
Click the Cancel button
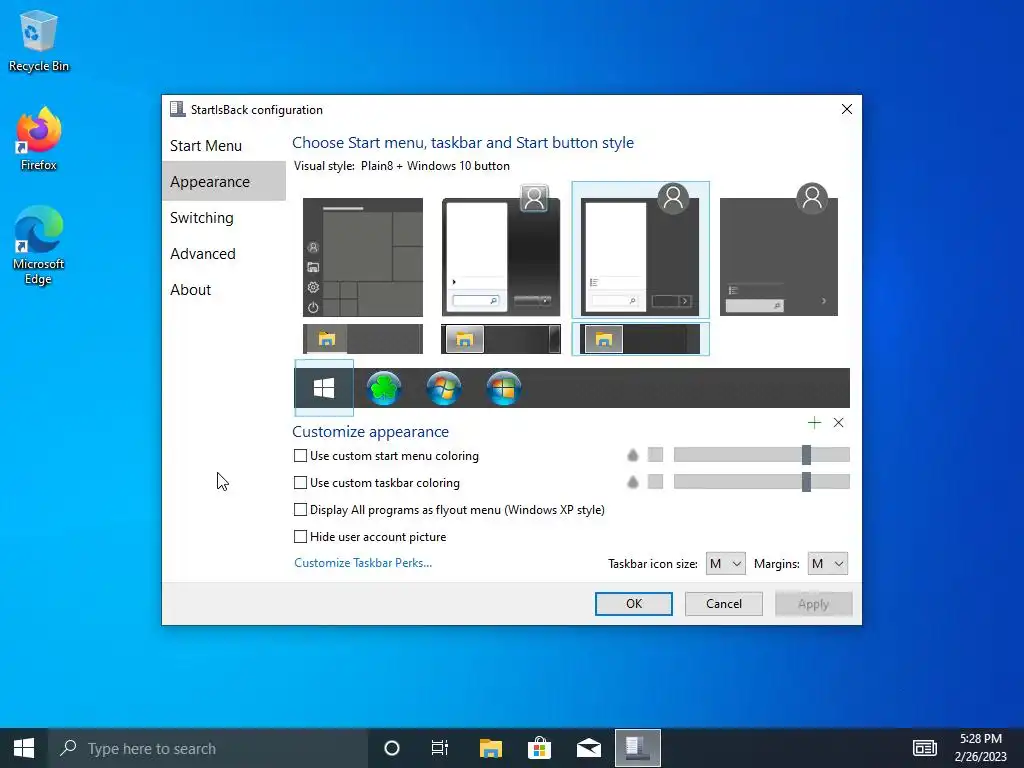(x=724, y=603)
